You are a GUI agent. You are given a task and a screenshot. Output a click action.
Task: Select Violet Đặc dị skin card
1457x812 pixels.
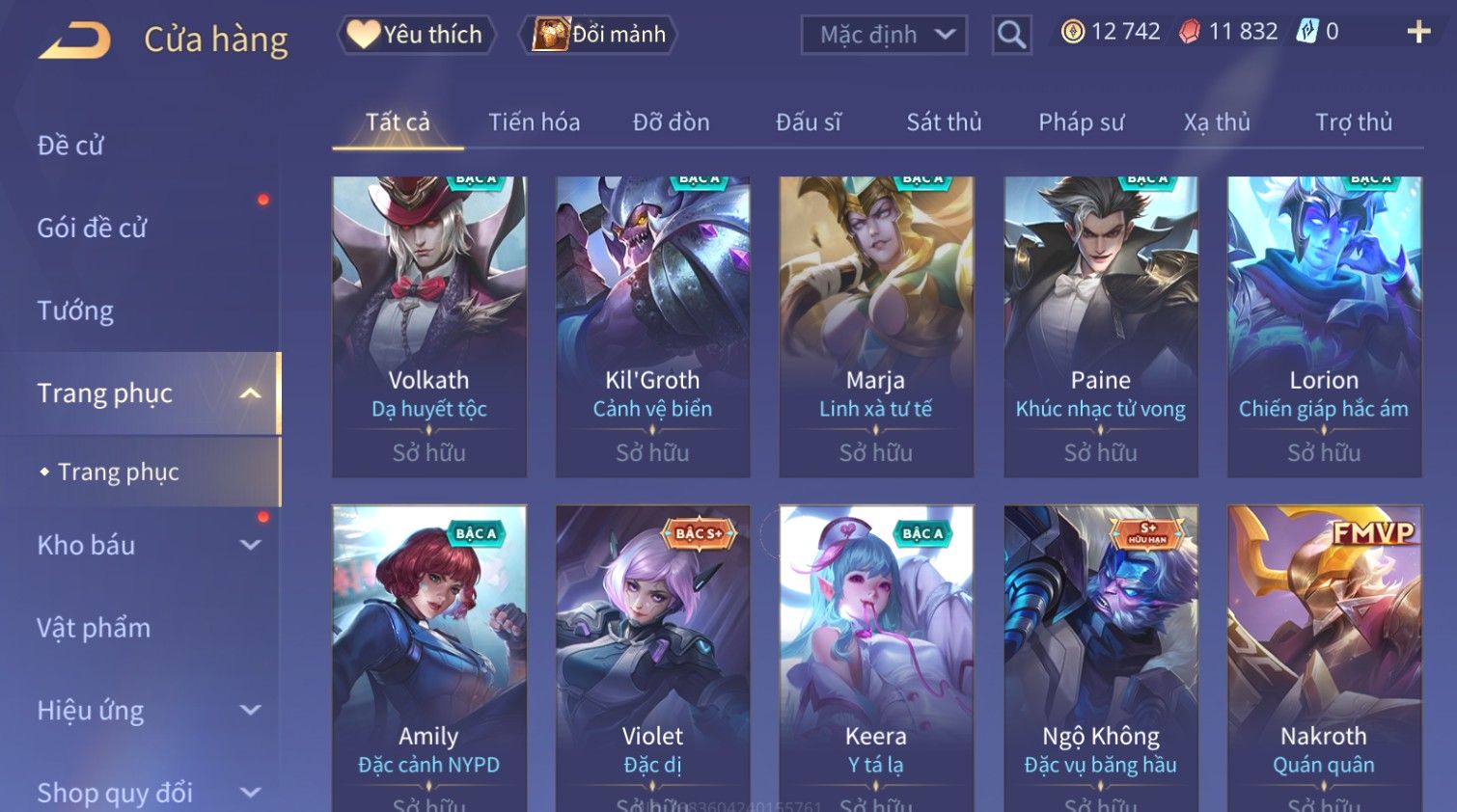tap(652, 658)
